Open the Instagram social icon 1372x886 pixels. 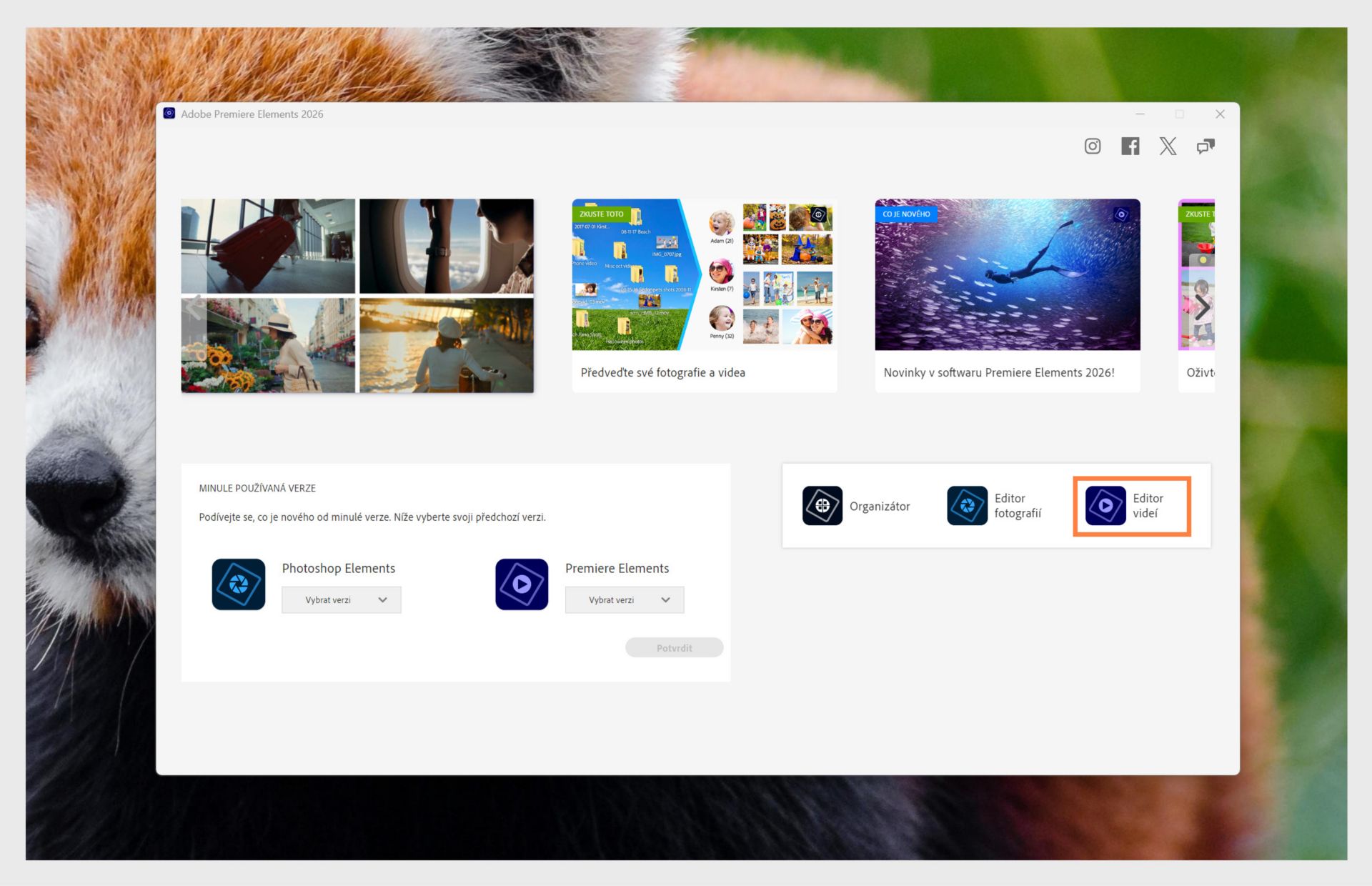1093,146
